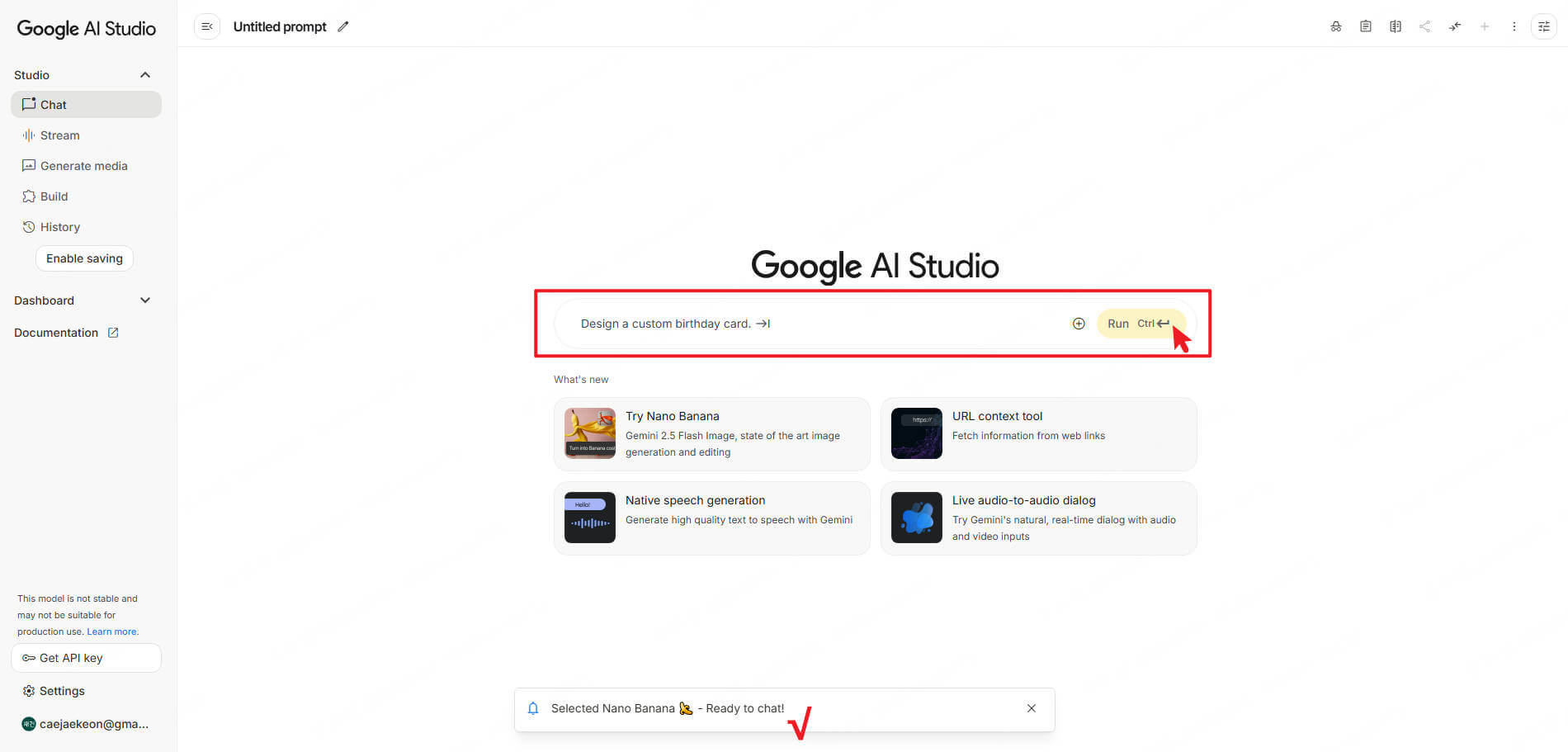Click the share prompt icon
Screen dimensions: 1568x752
click(1425, 26)
